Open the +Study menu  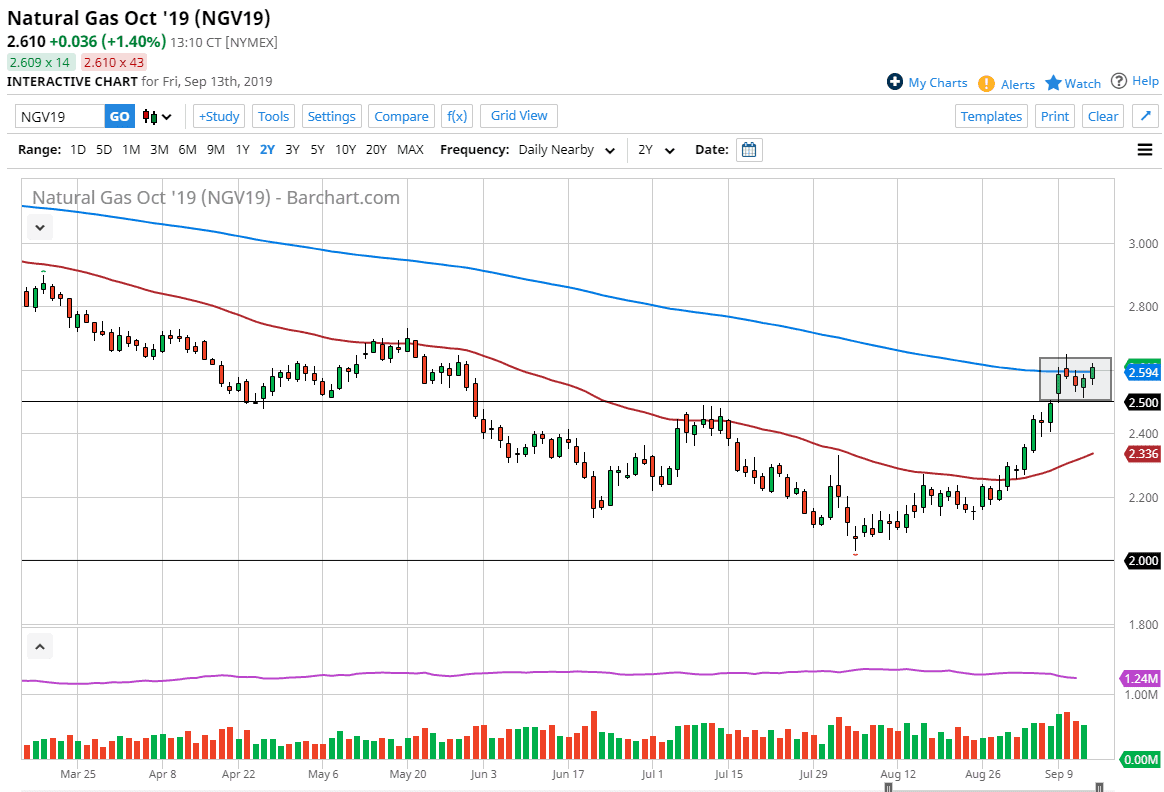click(218, 116)
